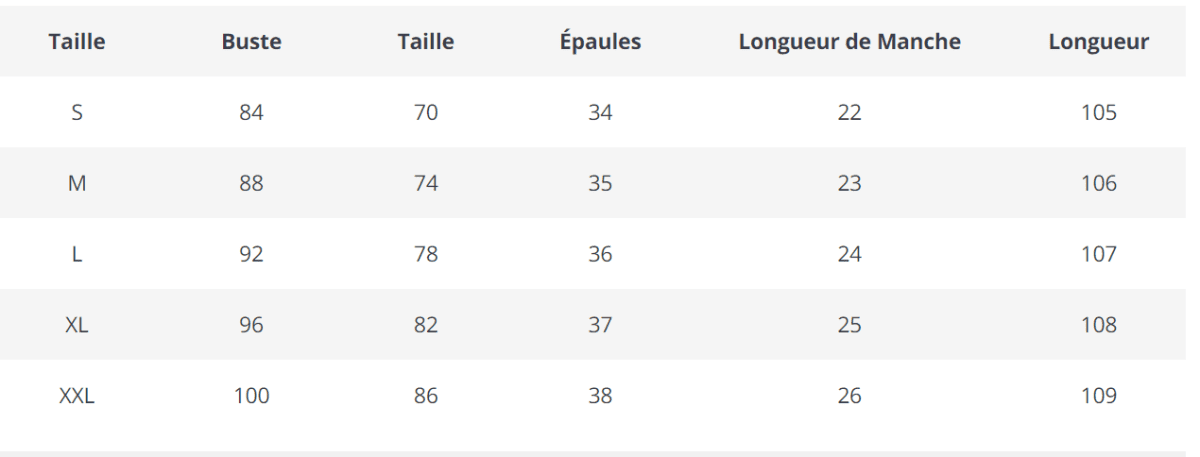1200x457 pixels.
Task: Click the sleeve length value 22
Action: [x=849, y=113]
